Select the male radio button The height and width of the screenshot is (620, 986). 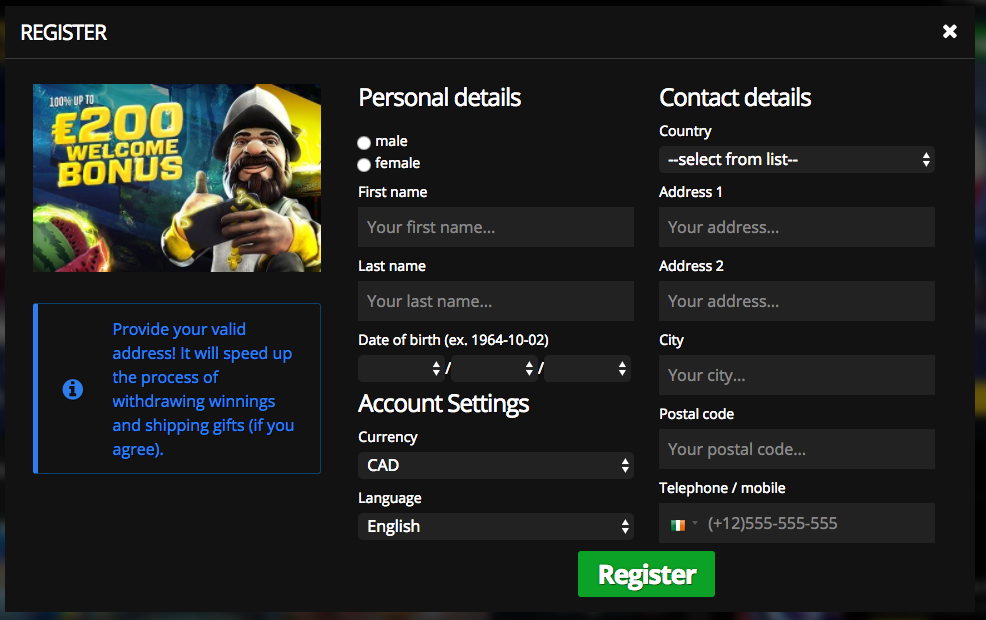tap(364, 143)
